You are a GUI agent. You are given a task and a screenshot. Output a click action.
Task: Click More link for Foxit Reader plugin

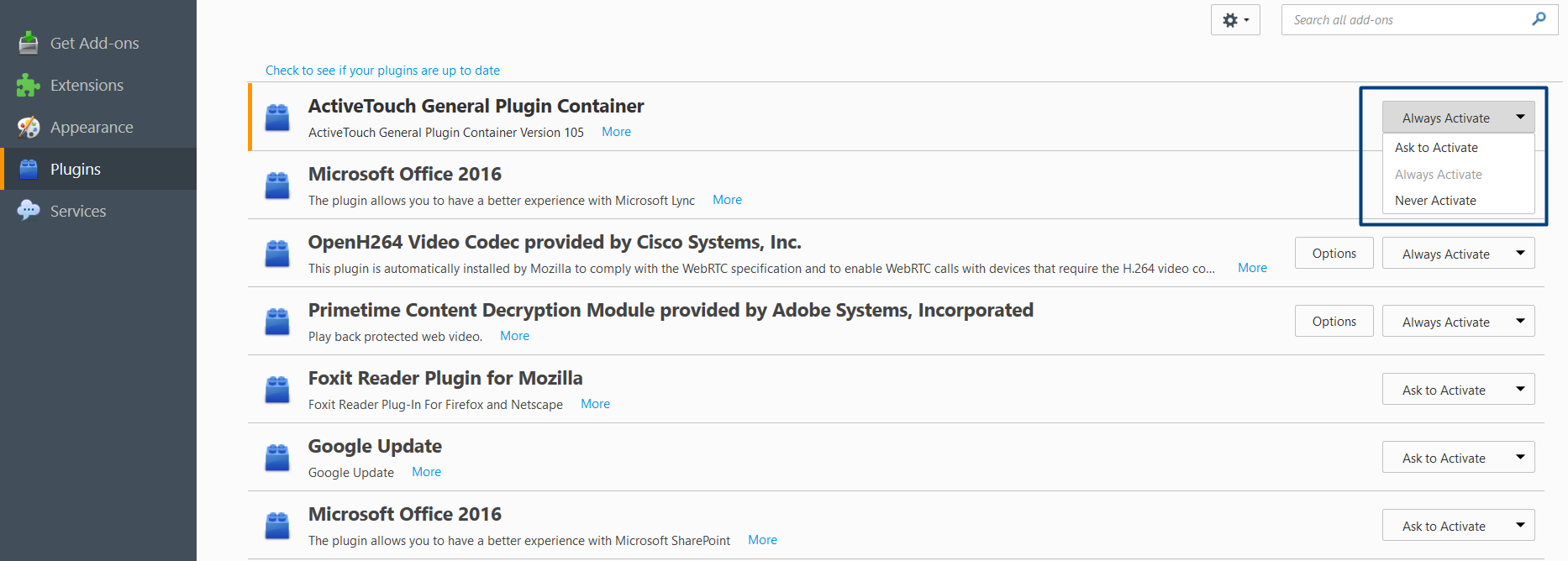[x=595, y=404]
